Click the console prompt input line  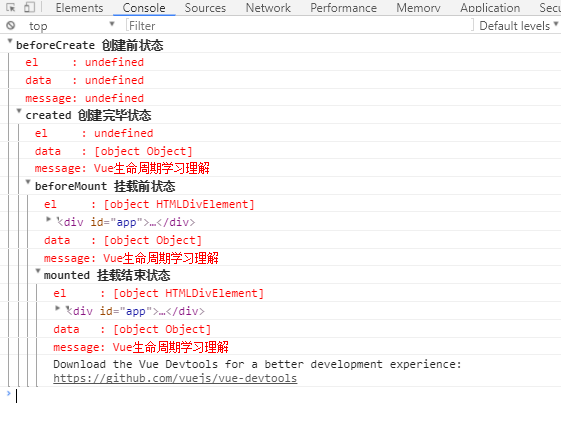coord(286,396)
